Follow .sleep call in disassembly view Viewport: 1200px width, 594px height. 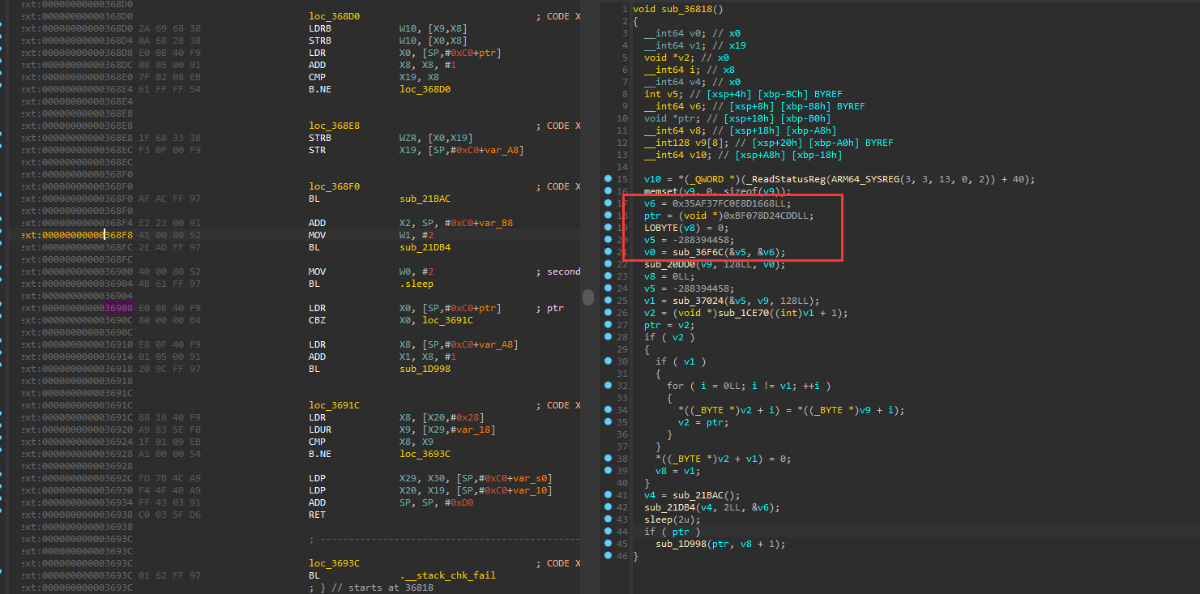click(x=415, y=284)
